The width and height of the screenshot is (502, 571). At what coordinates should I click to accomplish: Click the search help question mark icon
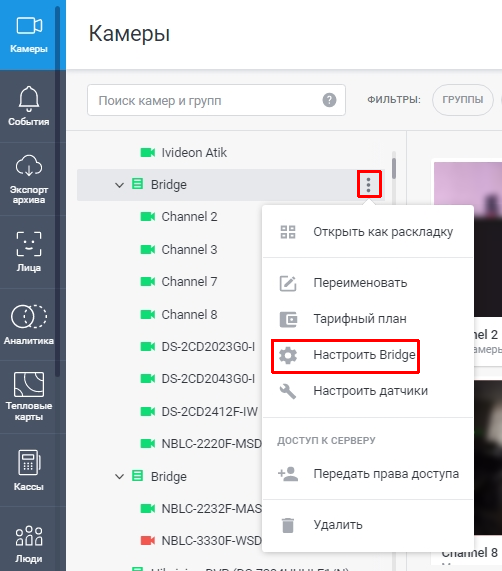pos(329,100)
